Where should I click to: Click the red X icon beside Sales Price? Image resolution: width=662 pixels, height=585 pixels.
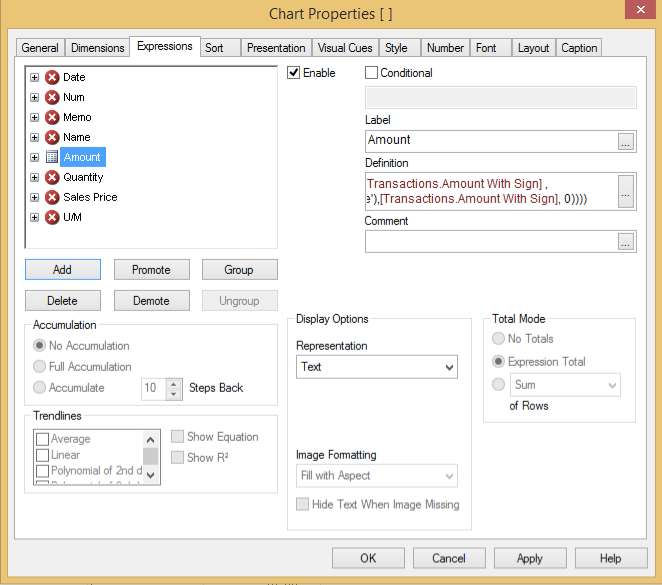pos(52,197)
